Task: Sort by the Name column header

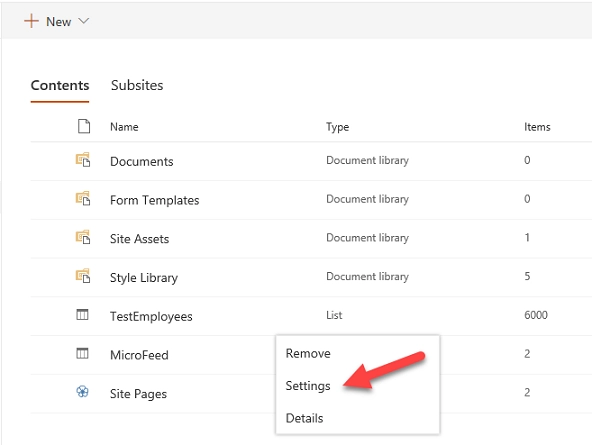Action: (124, 127)
